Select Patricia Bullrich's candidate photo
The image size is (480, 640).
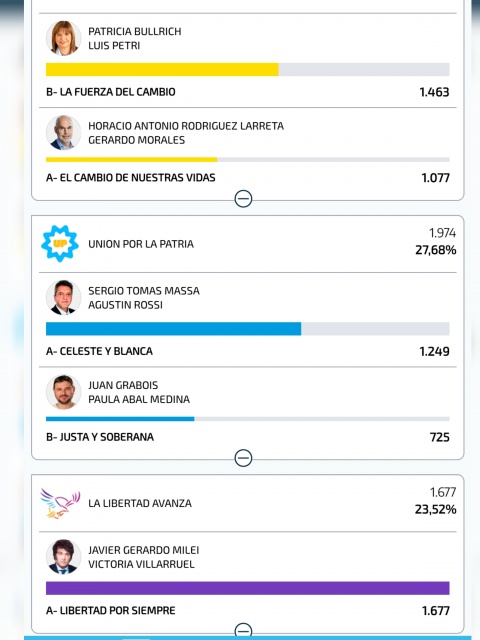63,38
